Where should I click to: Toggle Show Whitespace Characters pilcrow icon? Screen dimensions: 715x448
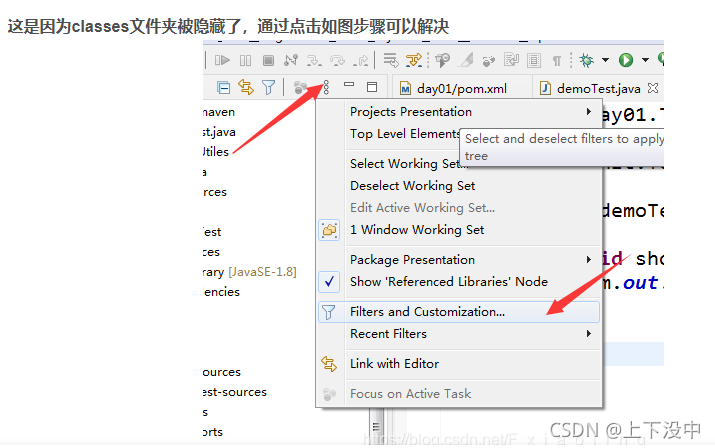tap(557, 61)
